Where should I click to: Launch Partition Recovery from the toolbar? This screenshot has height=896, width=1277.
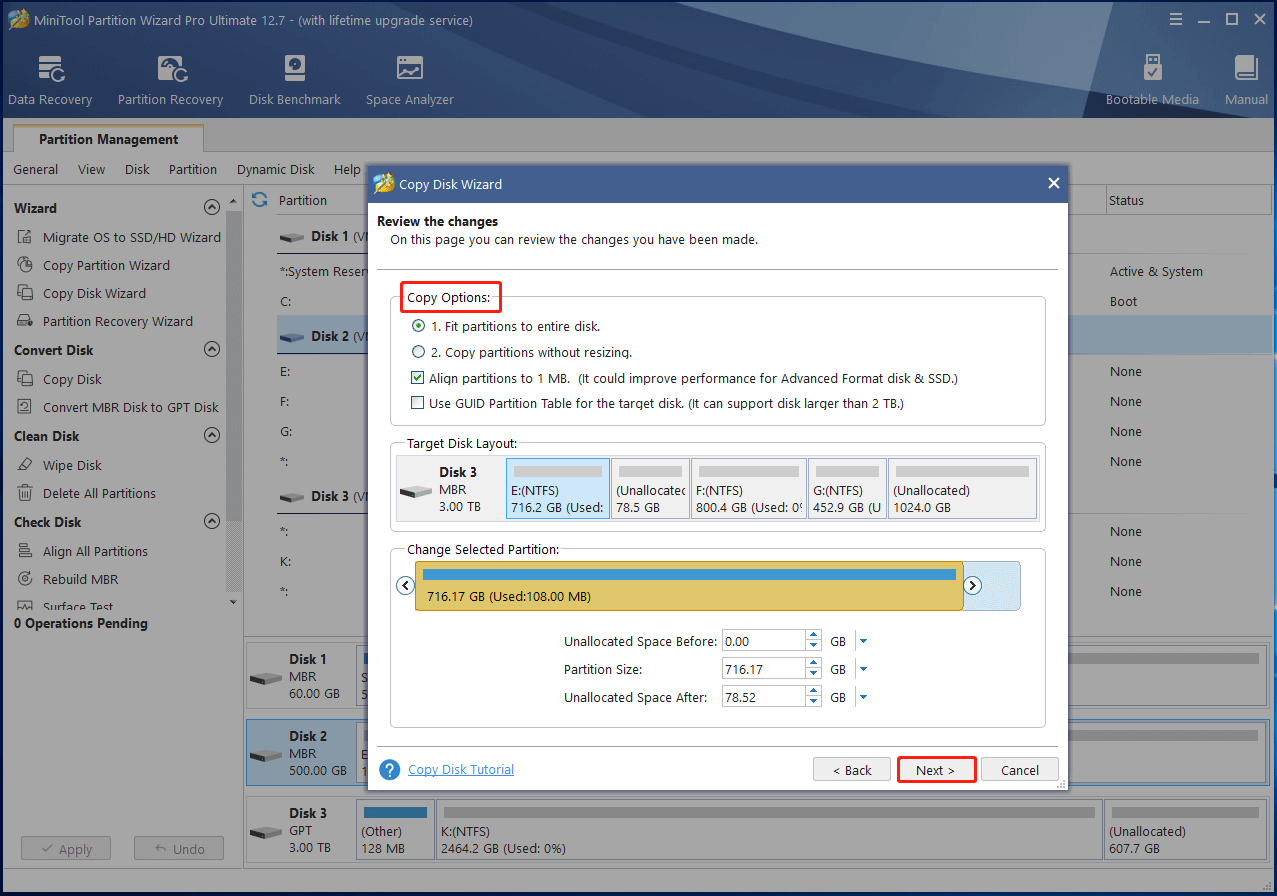tap(170, 81)
